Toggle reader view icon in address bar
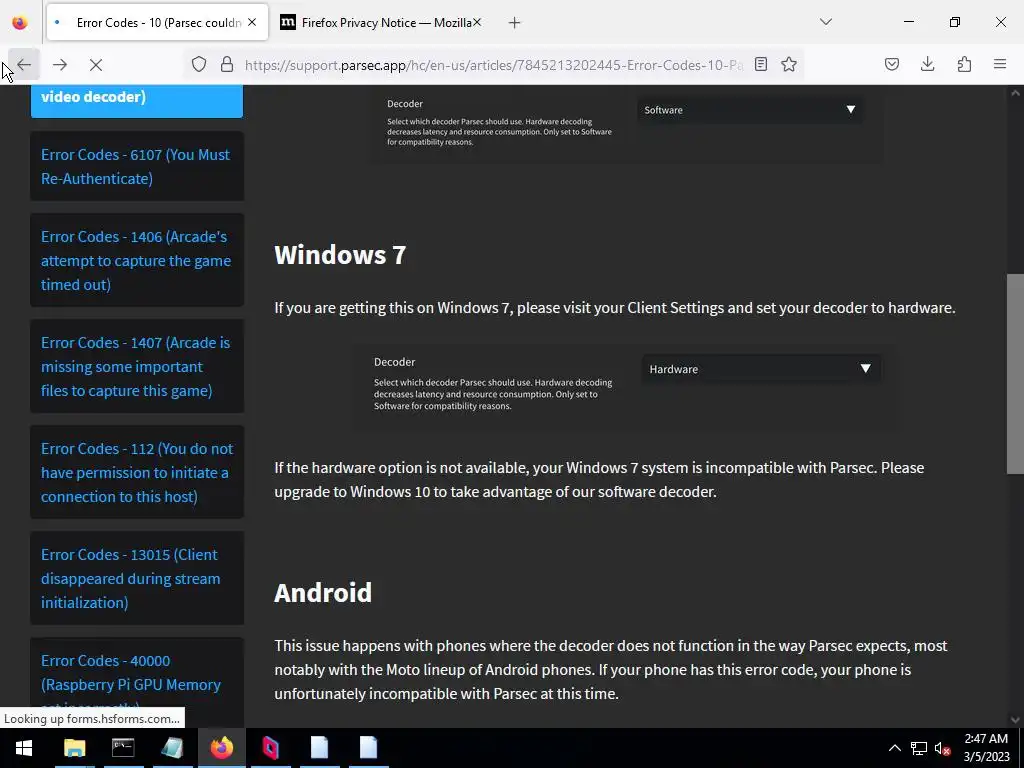 click(761, 65)
